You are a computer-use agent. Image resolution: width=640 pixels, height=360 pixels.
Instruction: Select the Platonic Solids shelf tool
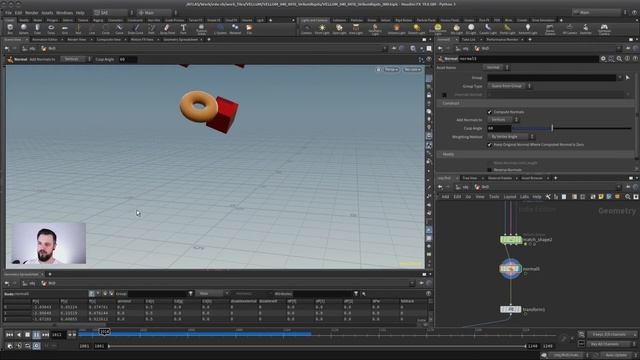click(201, 29)
